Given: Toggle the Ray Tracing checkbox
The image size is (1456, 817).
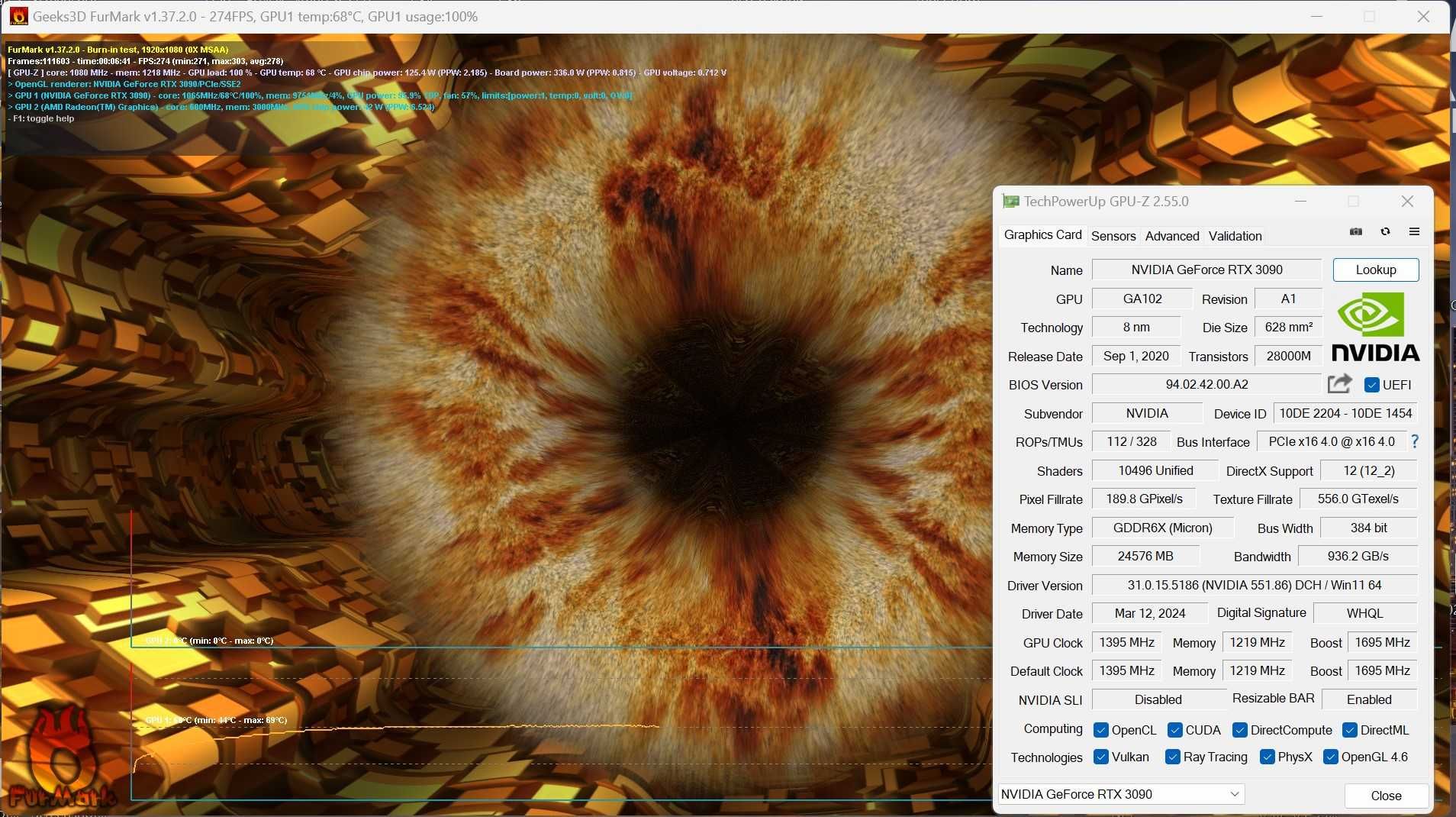Looking at the screenshot, I should pyautogui.click(x=1173, y=757).
